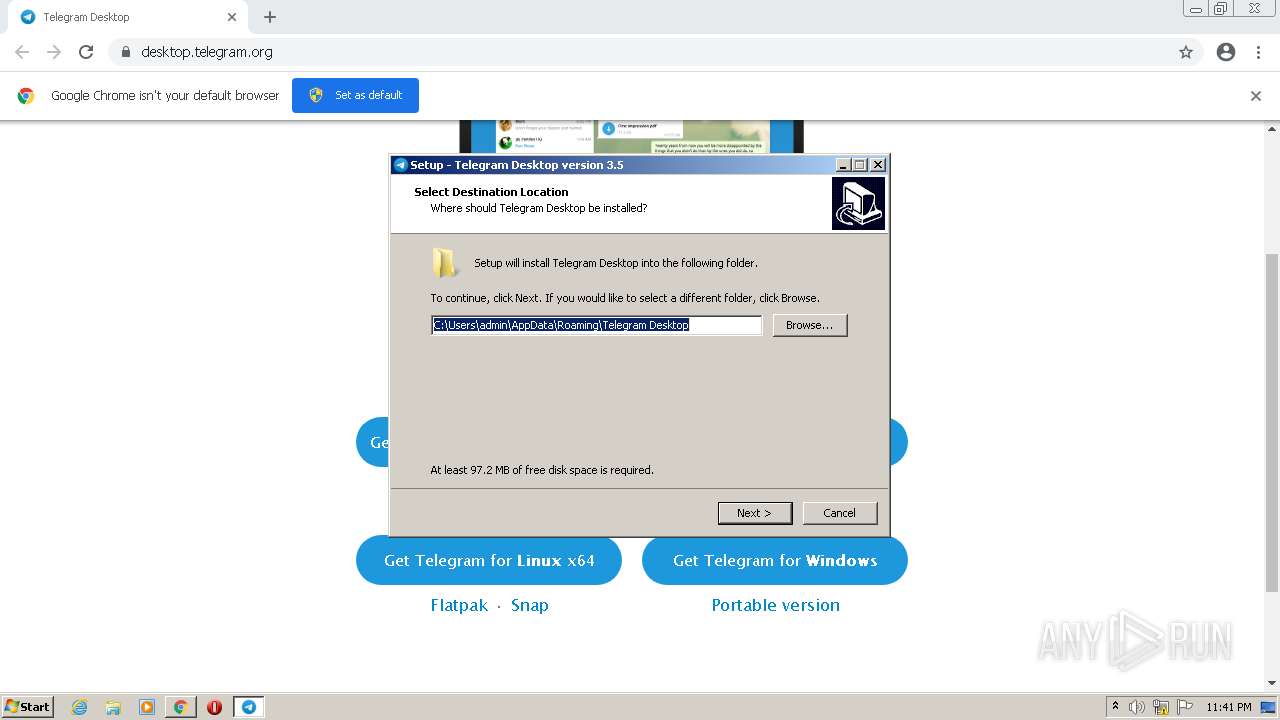This screenshot has height=720, width=1280.
Task: Click the show desktop button icon
Action: click(1268, 707)
